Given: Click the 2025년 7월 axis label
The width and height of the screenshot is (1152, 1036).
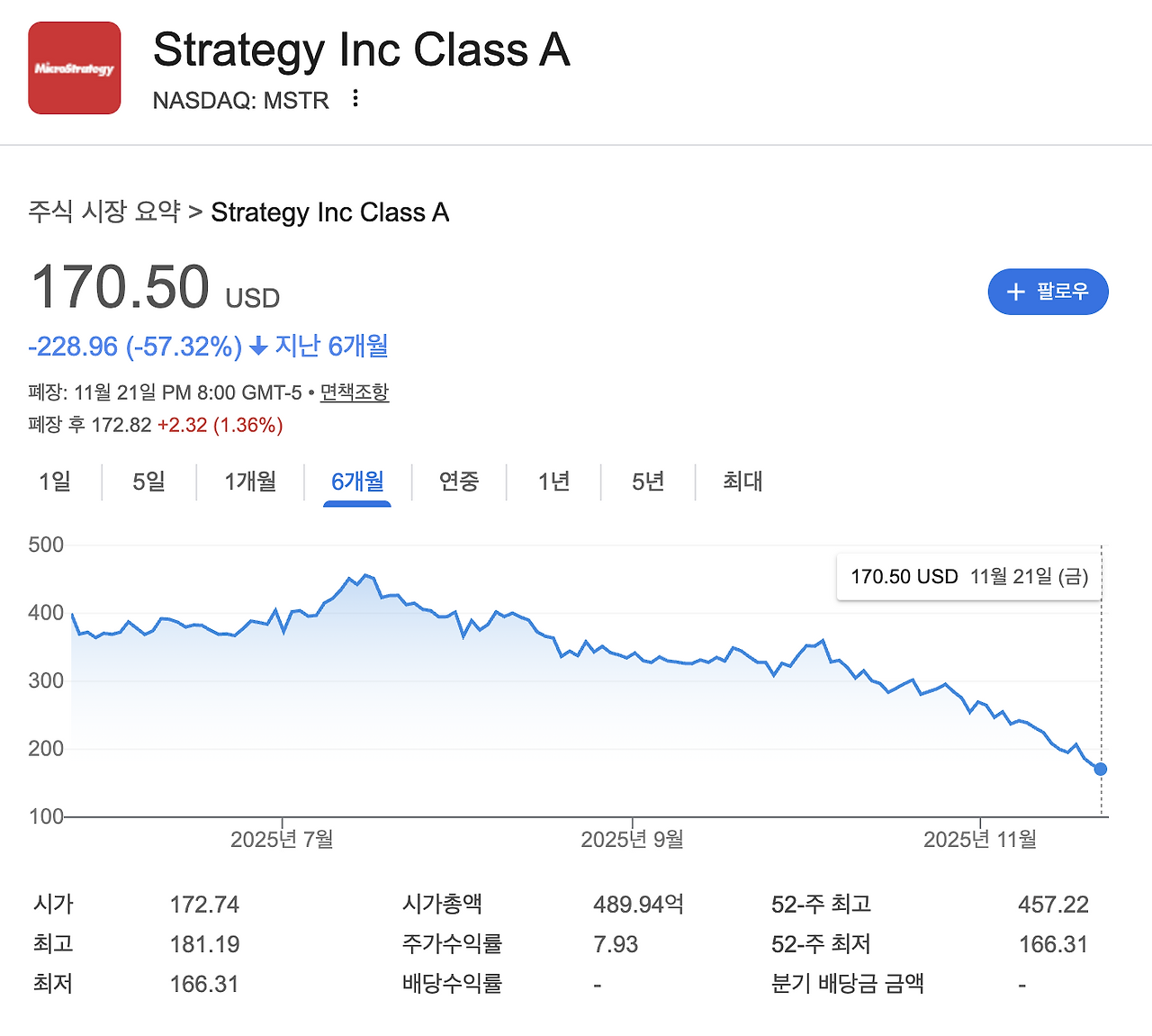Looking at the screenshot, I should pos(282,840).
